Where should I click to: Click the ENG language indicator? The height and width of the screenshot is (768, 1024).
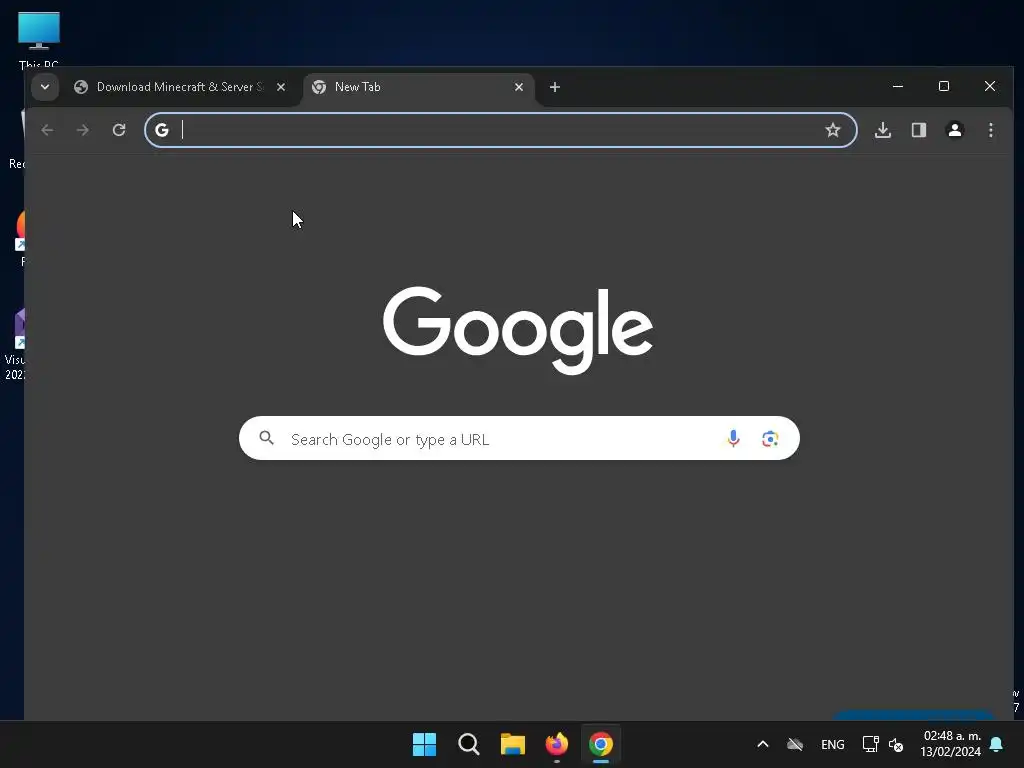click(x=833, y=744)
